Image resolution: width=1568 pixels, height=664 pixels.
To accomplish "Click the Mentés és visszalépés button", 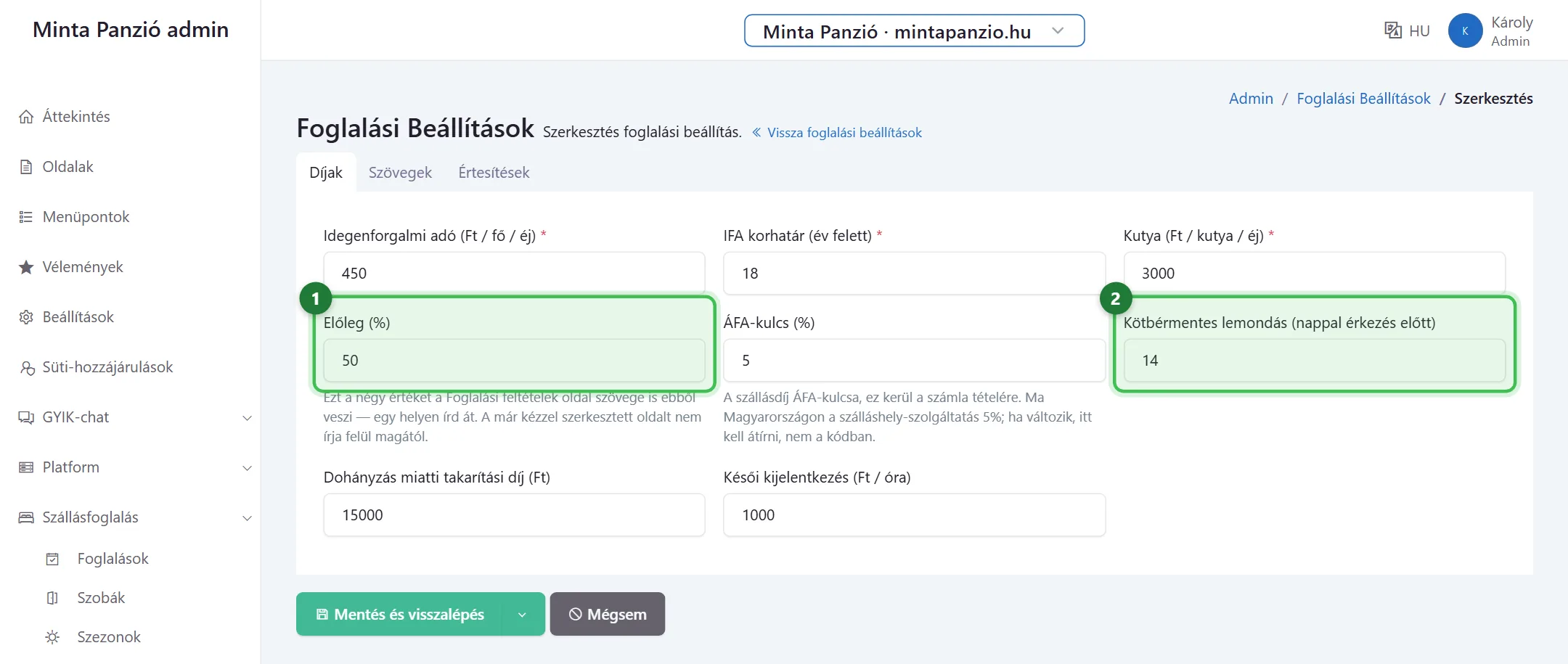I will [x=399, y=615].
